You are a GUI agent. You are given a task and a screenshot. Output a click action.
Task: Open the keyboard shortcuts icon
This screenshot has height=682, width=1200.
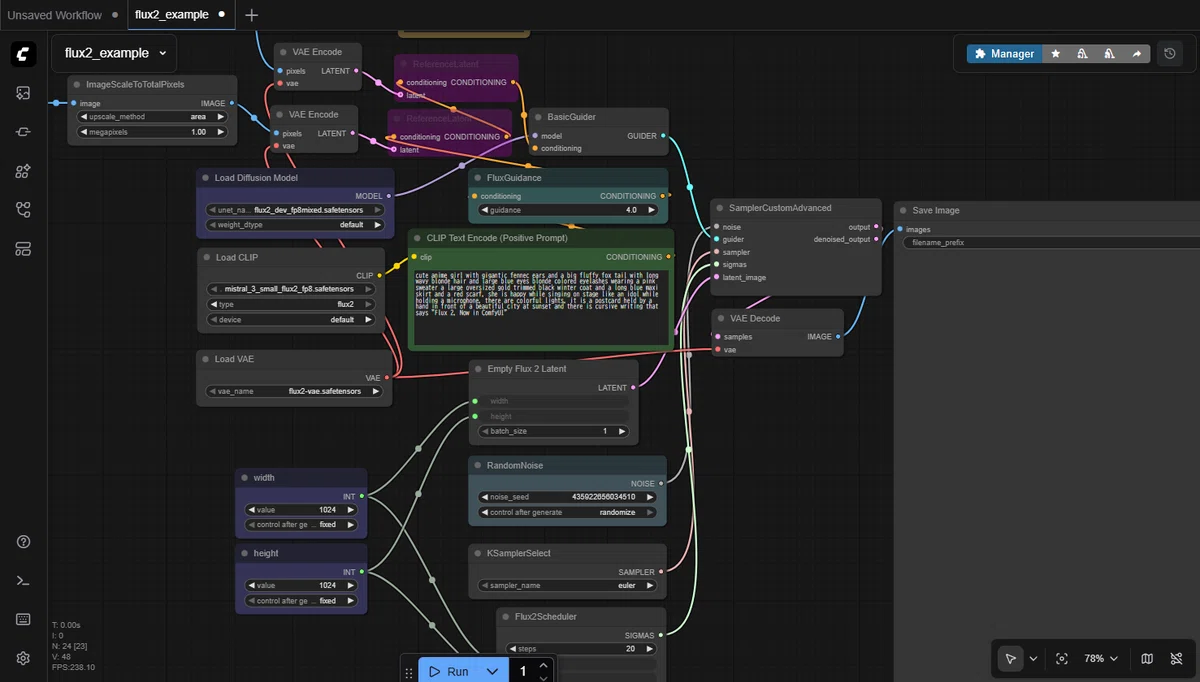(x=23, y=620)
